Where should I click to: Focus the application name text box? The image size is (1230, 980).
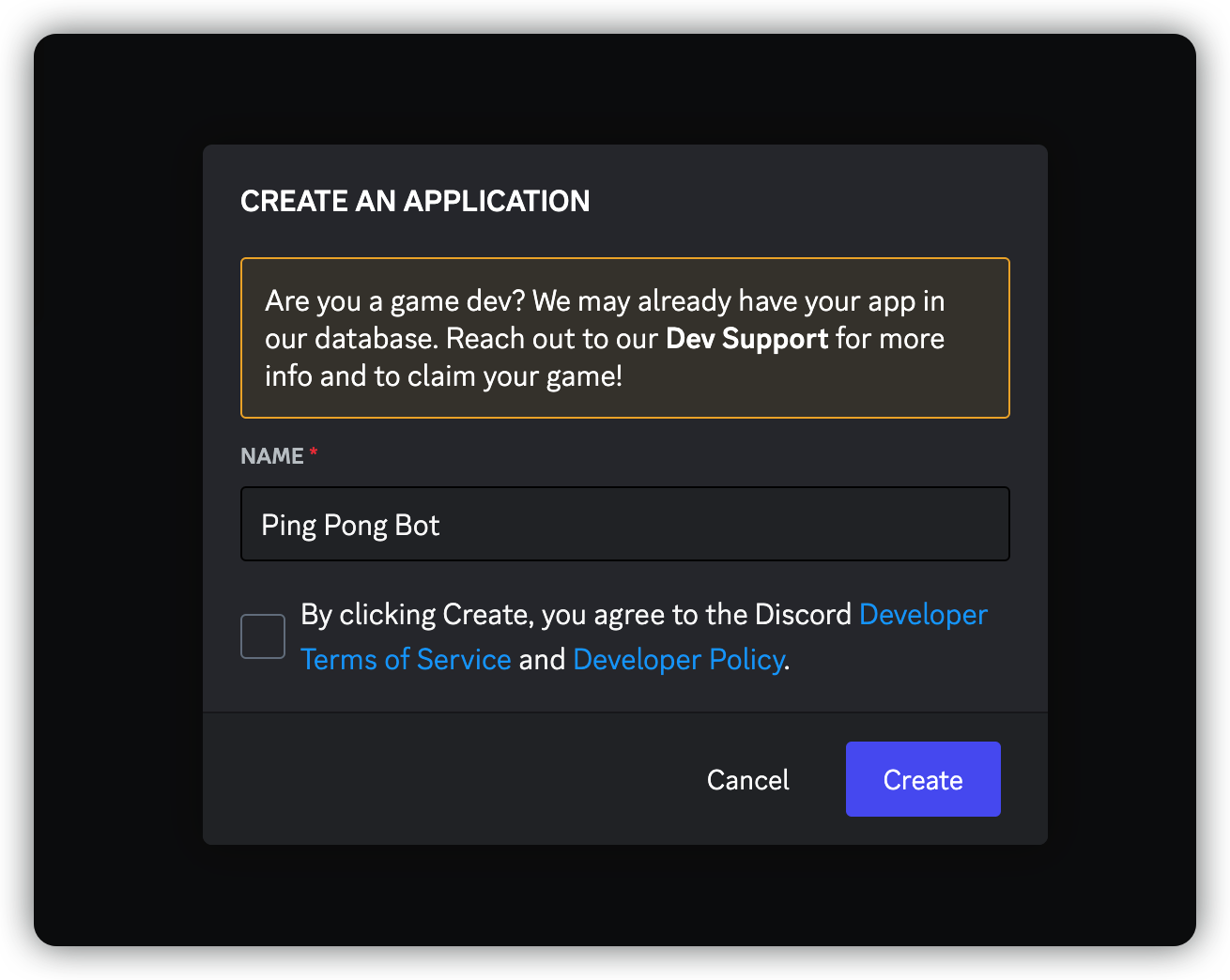(624, 524)
